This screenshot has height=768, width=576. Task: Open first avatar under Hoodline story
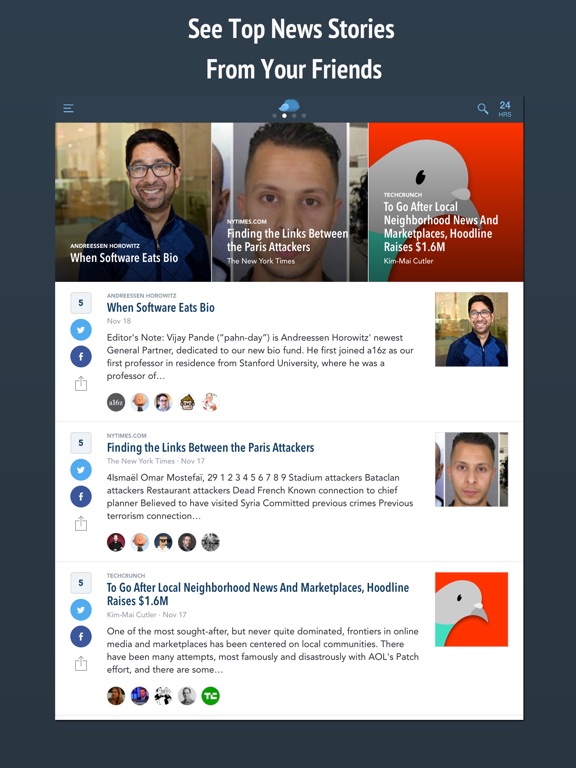pos(116,696)
